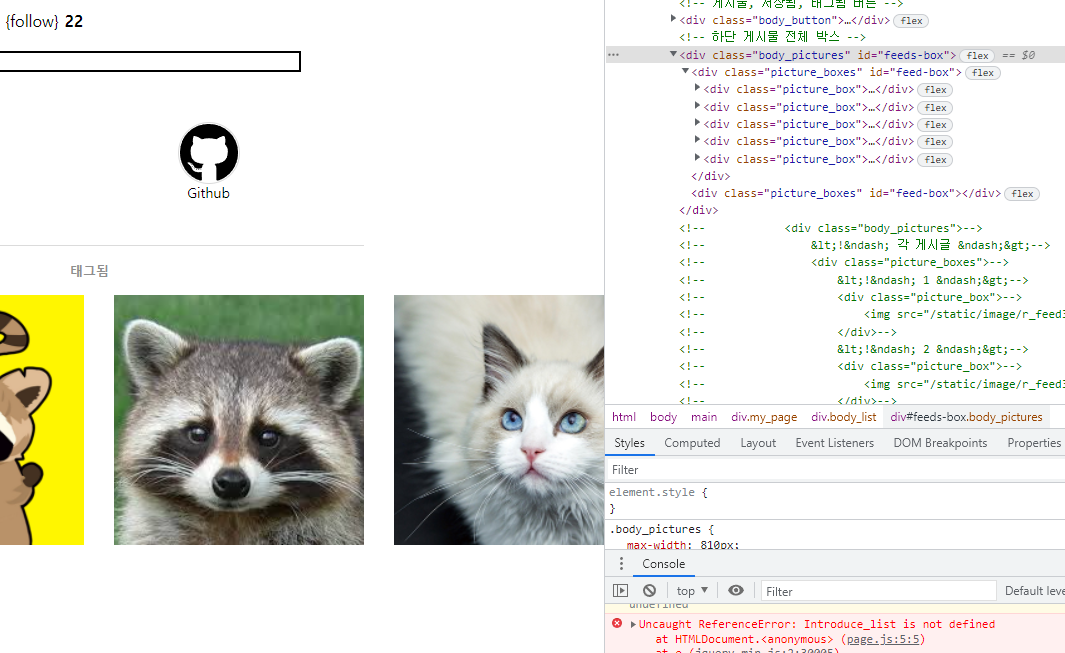Screen dimensions: 1065x653
Task: Open the console sidebar toggle icon
Action: [x=620, y=590]
